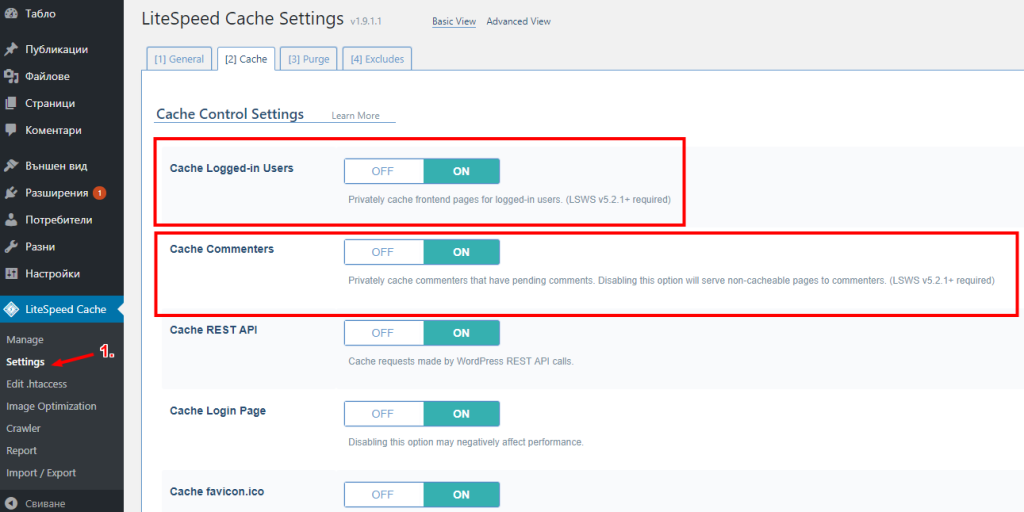Click the plugin icon for Разширения
The width and height of the screenshot is (1024, 512).
tap(11, 193)
